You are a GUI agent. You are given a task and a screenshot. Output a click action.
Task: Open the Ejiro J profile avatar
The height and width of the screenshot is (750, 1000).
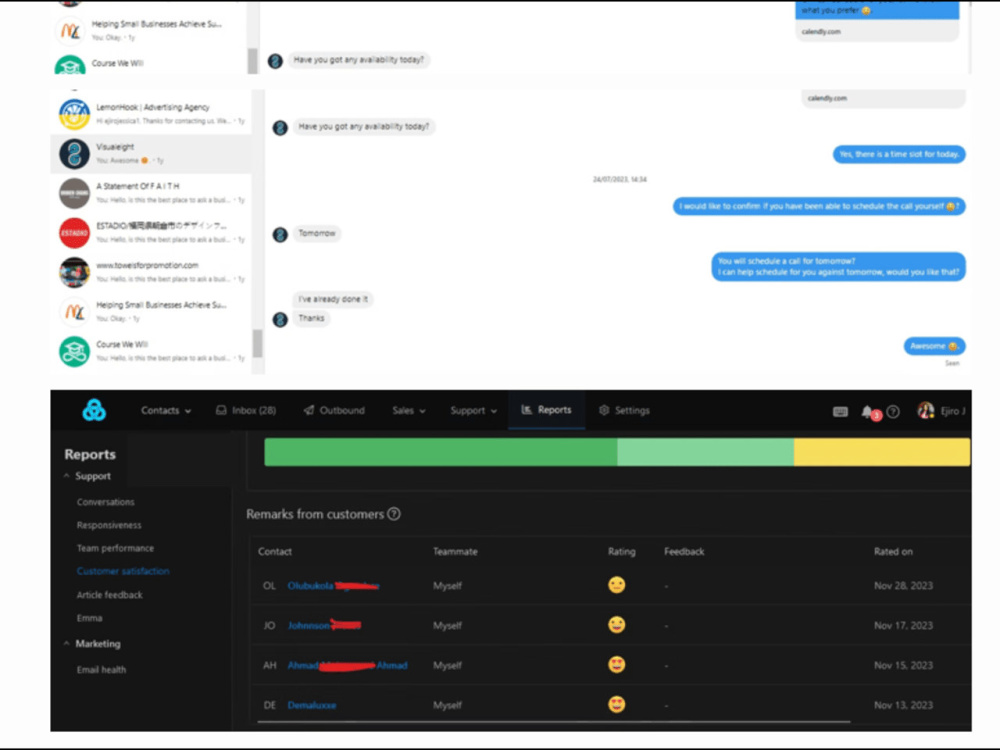click(925, 411)
